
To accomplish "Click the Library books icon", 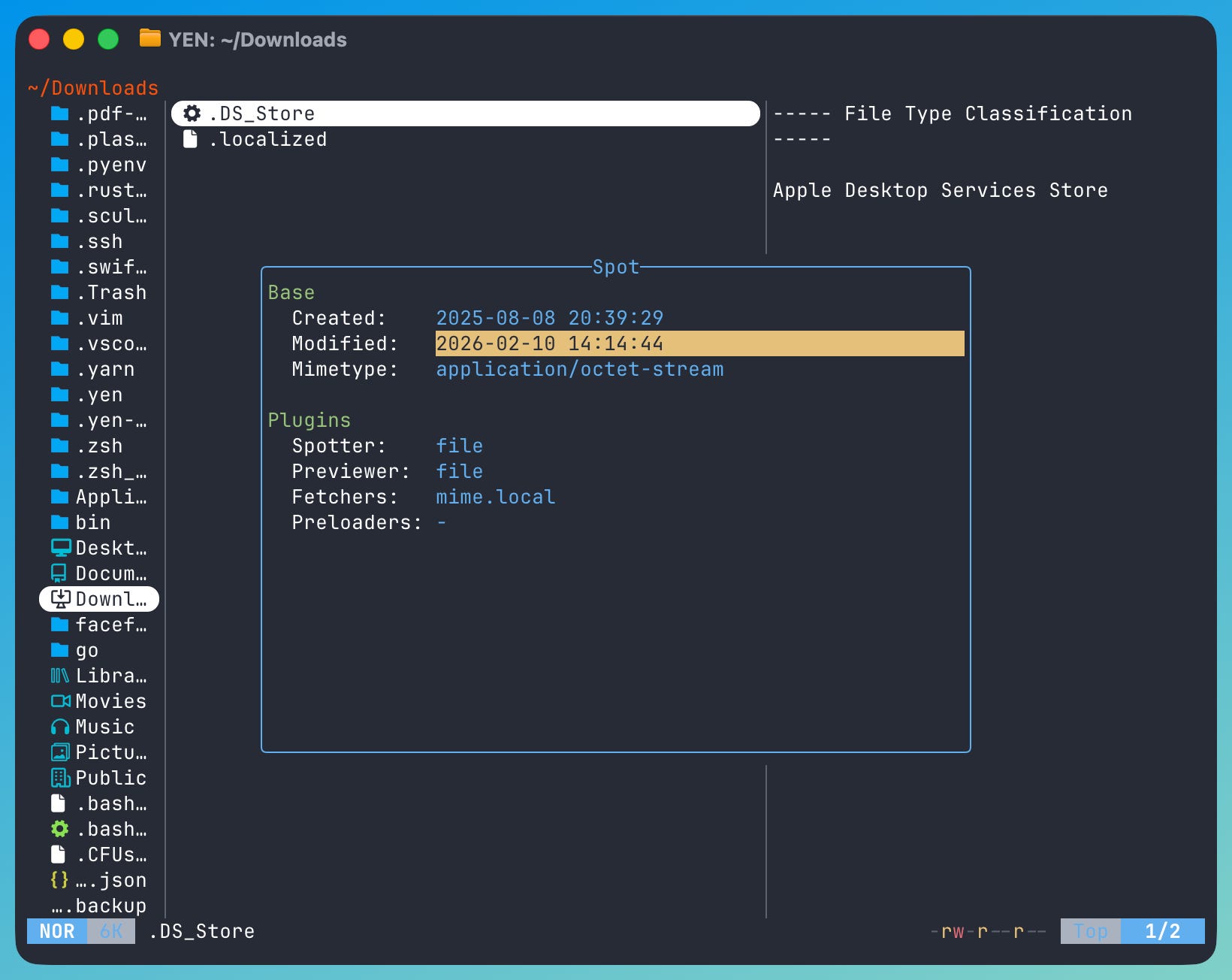I will (x=60, y=676).
